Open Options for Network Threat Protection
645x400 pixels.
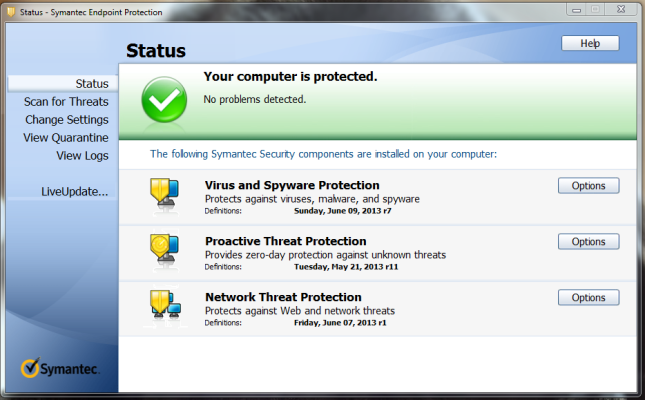(x=589, y=298)
